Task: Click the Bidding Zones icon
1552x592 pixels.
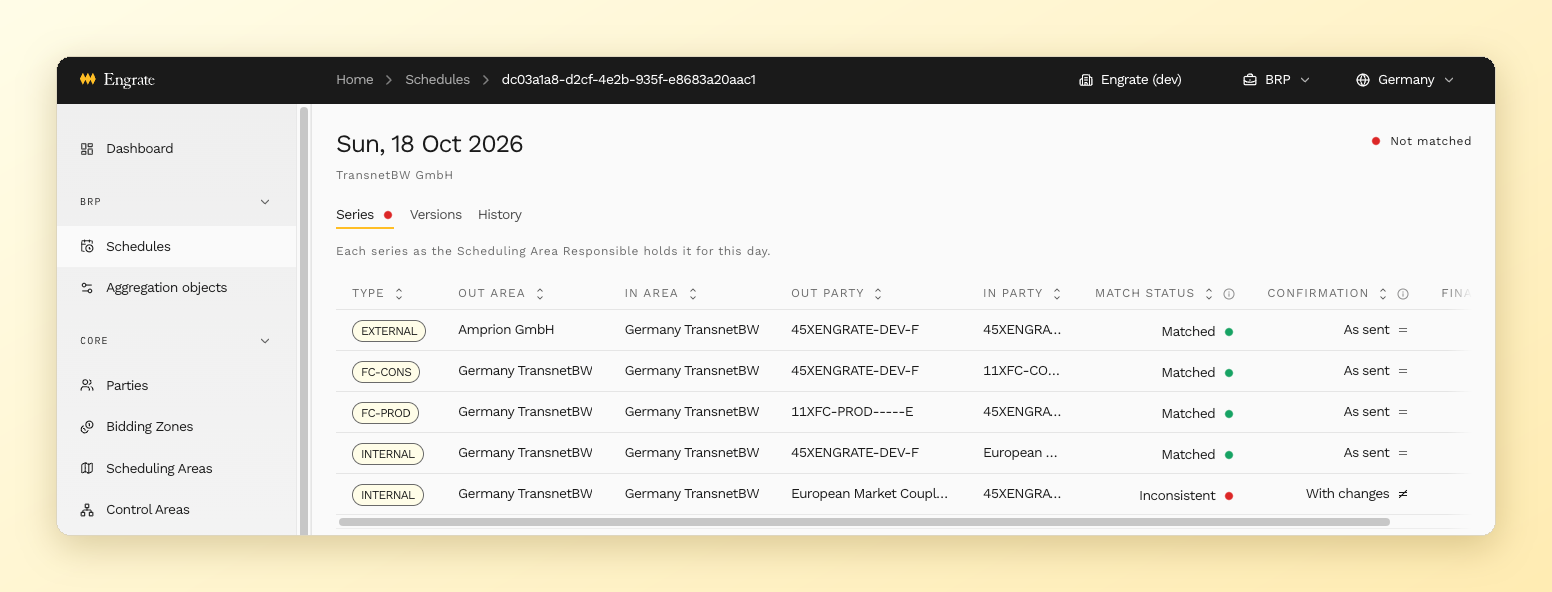Action: click(87, 426)
